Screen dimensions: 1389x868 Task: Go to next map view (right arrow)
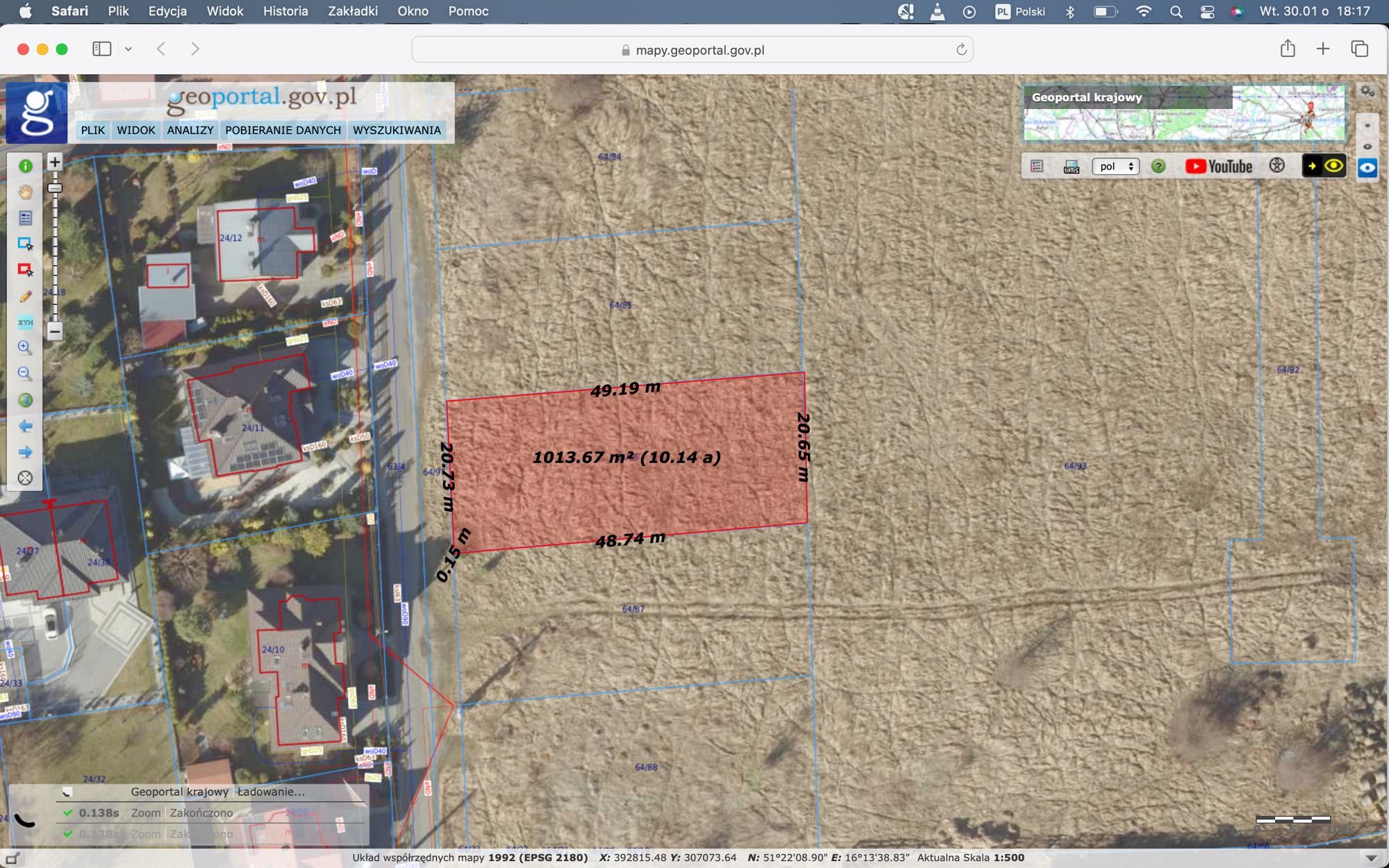[x=26, y=452]
